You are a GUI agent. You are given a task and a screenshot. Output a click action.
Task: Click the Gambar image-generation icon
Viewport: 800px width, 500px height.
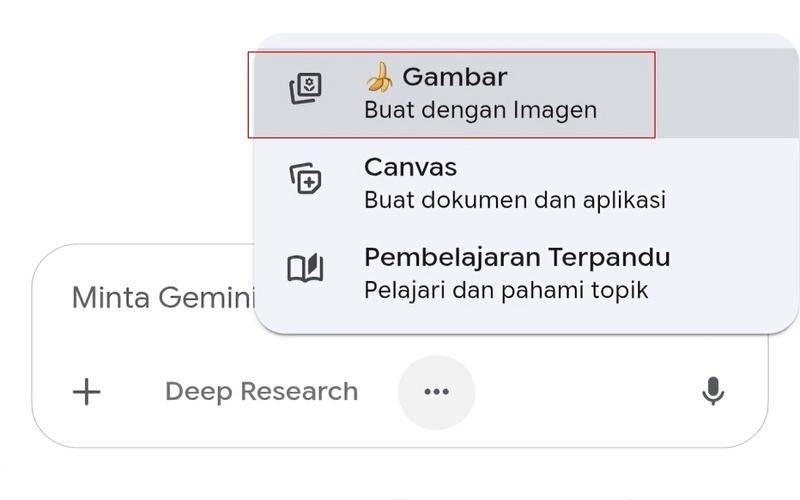point(305,88)
